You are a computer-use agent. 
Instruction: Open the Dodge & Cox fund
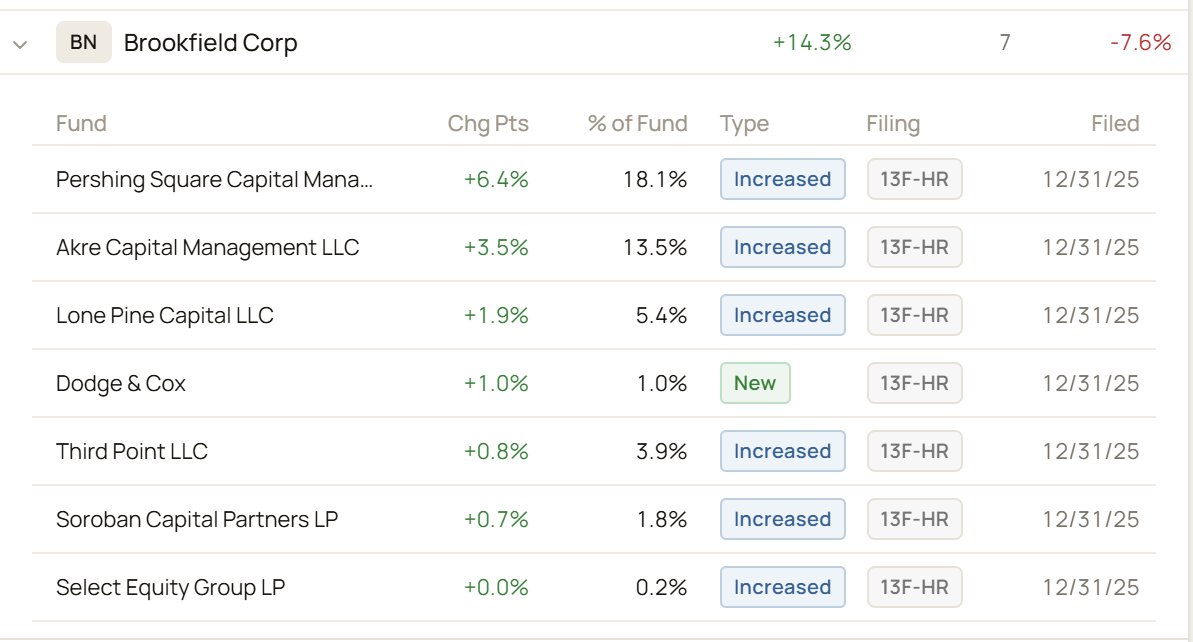pos(121,383)
